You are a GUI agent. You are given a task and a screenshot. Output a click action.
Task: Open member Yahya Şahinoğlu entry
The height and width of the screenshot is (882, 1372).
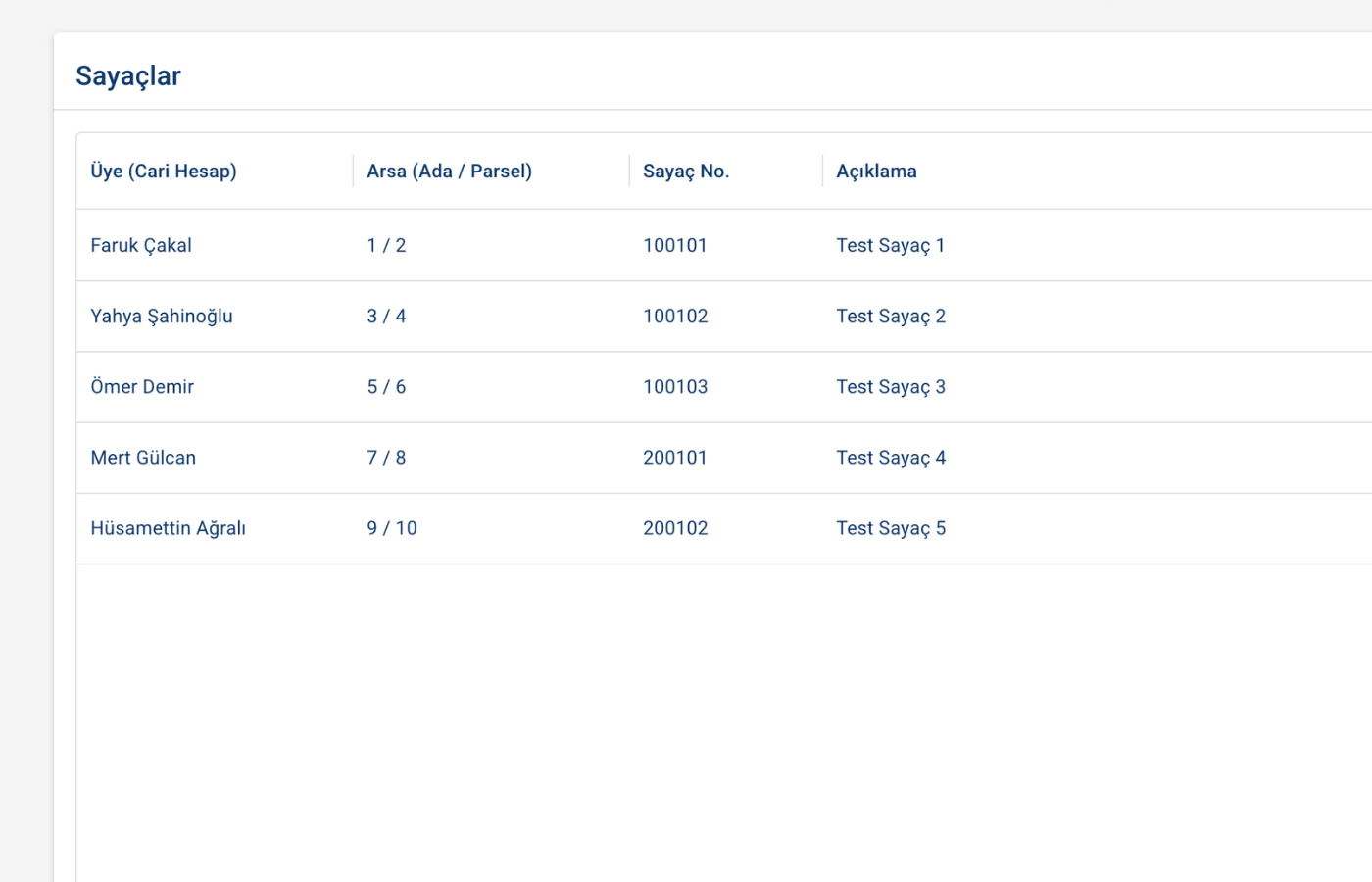click(162, 317)
